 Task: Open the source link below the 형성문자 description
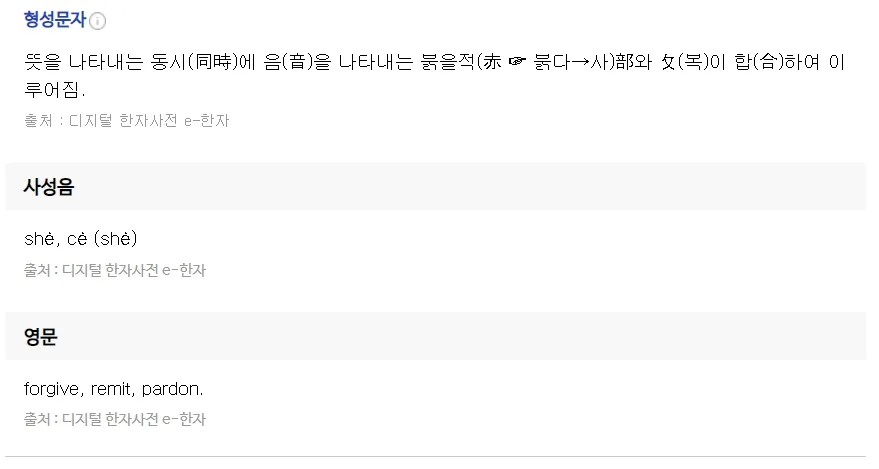tap(127, 121)
